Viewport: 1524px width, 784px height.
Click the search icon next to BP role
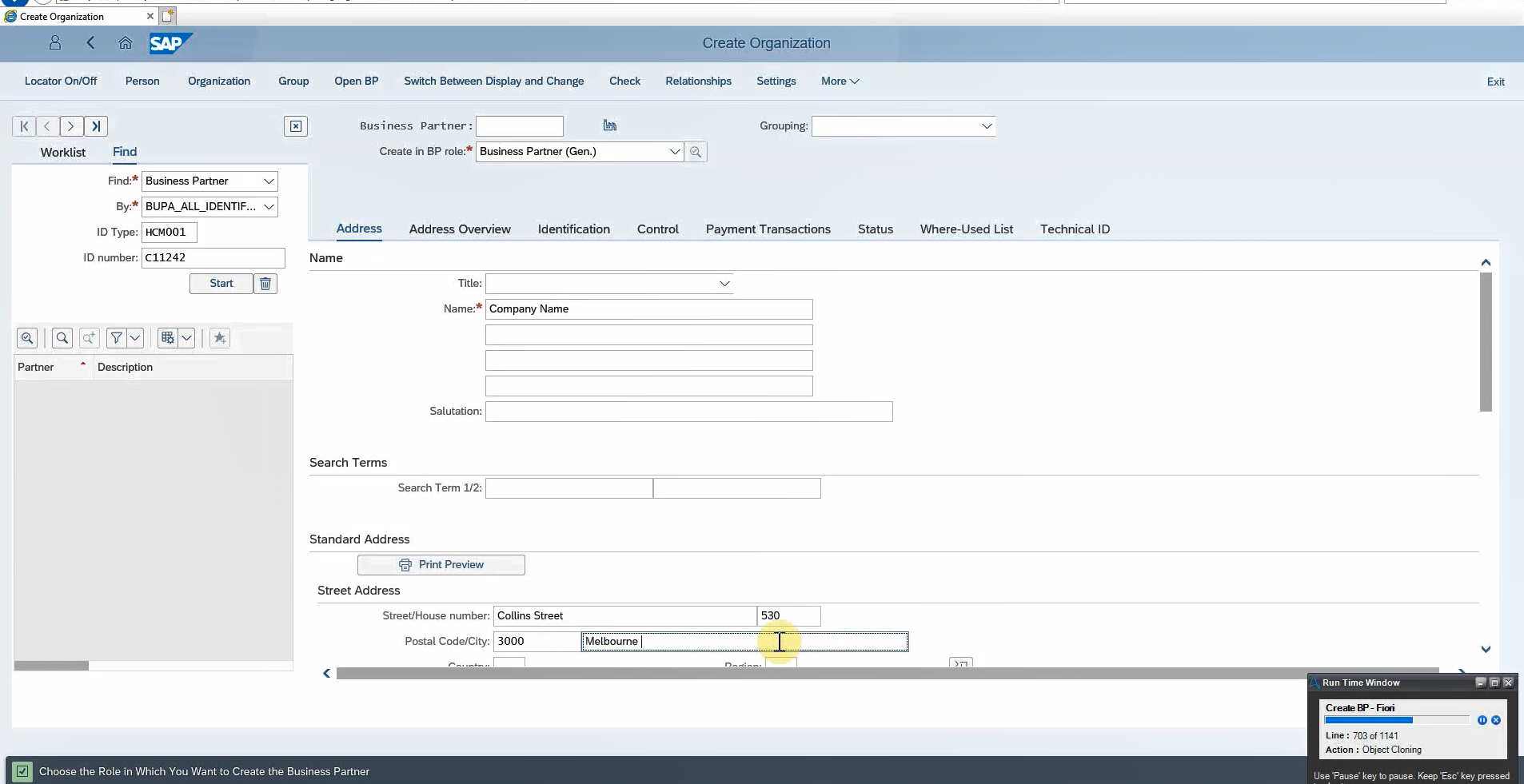tap(696, 152)
